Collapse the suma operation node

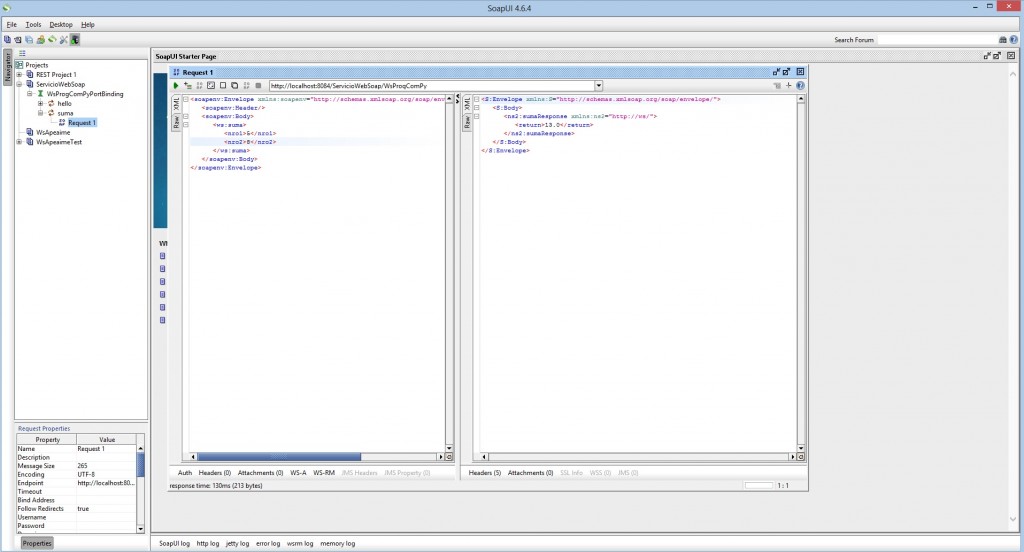click(x=40, y=113)
